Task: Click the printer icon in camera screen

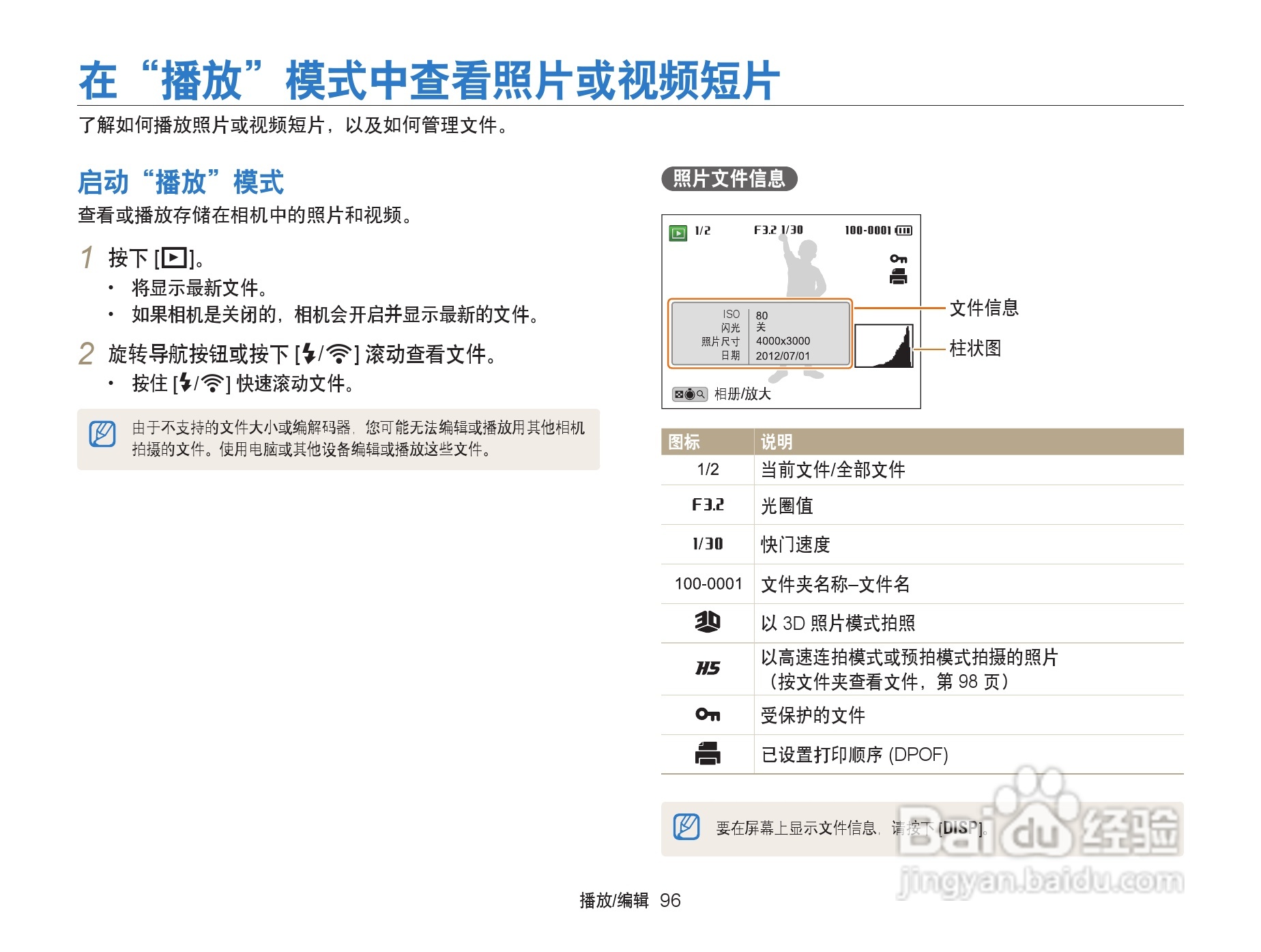Action: 898,276
